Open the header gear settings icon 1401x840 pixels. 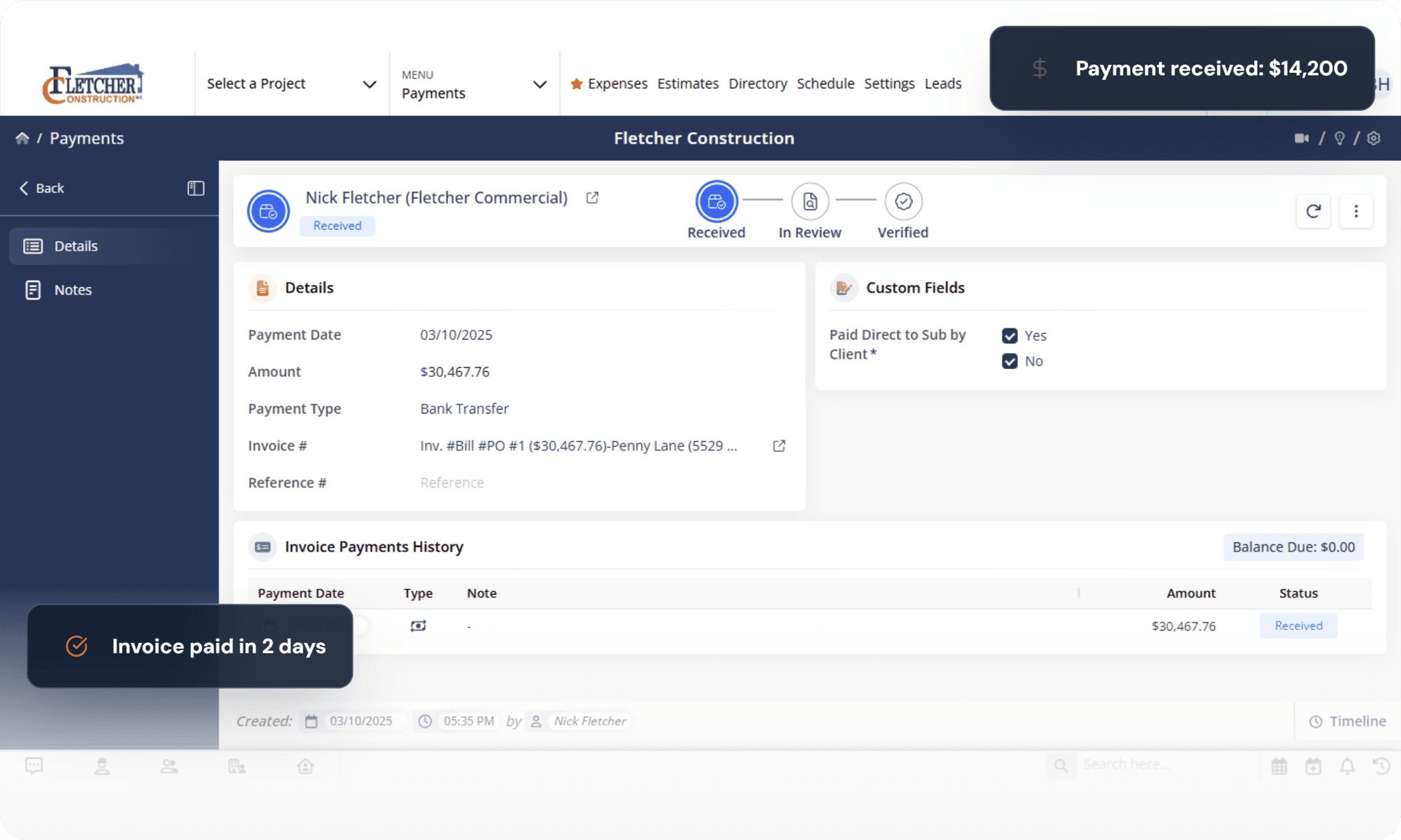1374,138
